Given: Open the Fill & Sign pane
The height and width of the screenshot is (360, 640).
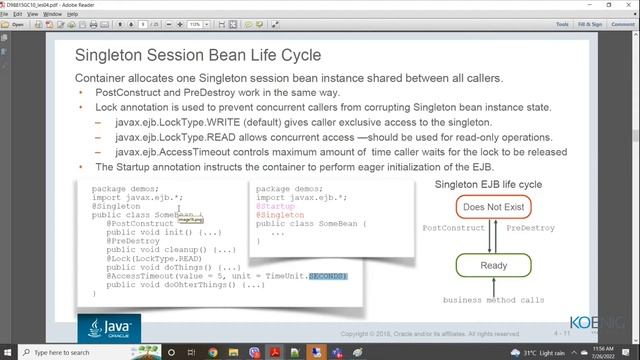Looking at the screenshot, I should (590, 25).
